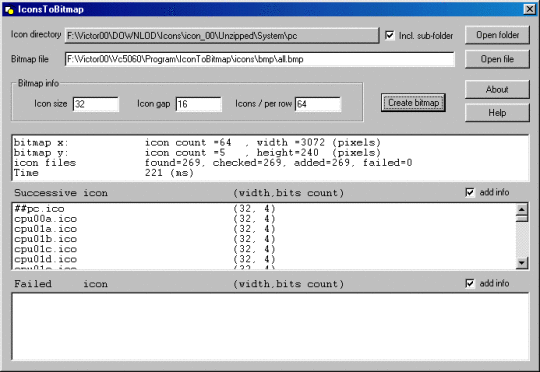Click the Create bitmap button
This screenshot has width=540, height=372.
click(x=413, y=103)
